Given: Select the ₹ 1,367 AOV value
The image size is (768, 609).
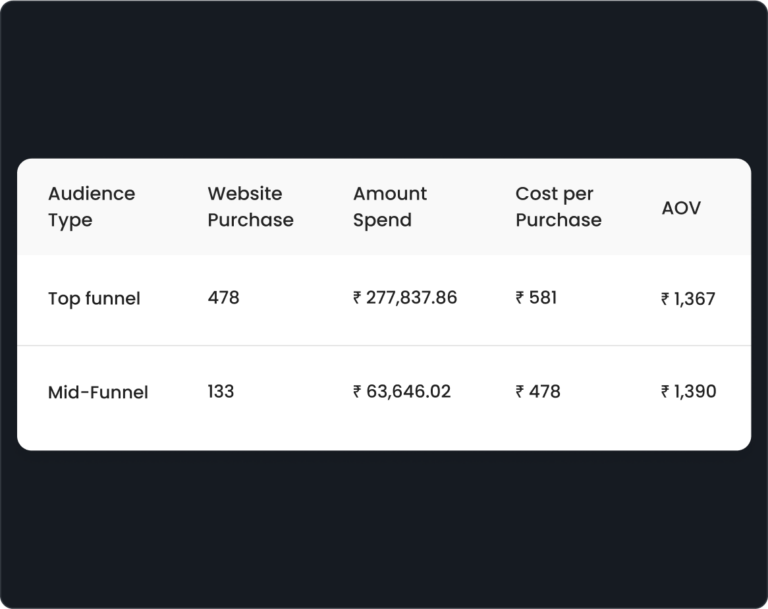Looking at the screenshot, I should (x=688, y=298).
